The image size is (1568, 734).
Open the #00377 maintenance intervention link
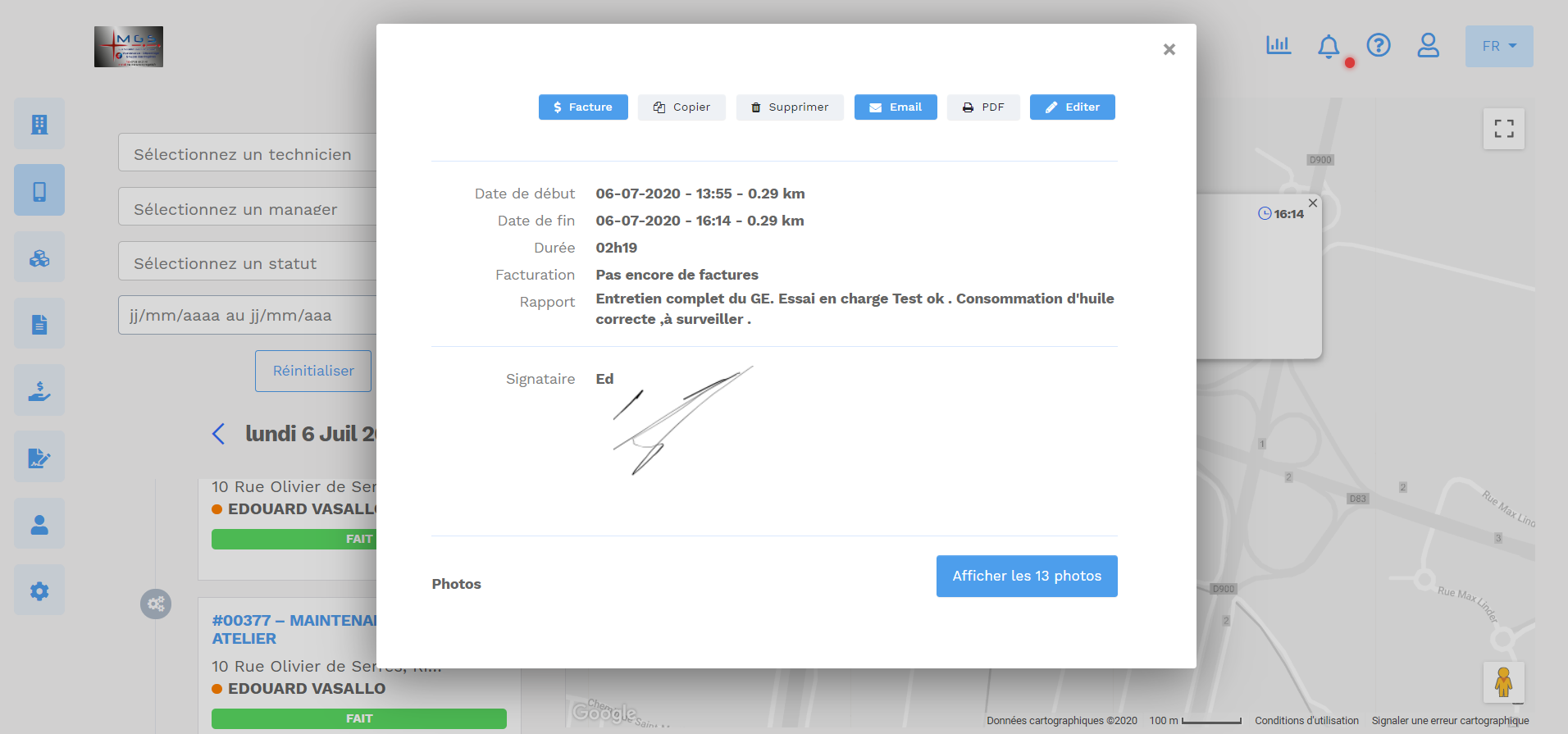[294, 629]
